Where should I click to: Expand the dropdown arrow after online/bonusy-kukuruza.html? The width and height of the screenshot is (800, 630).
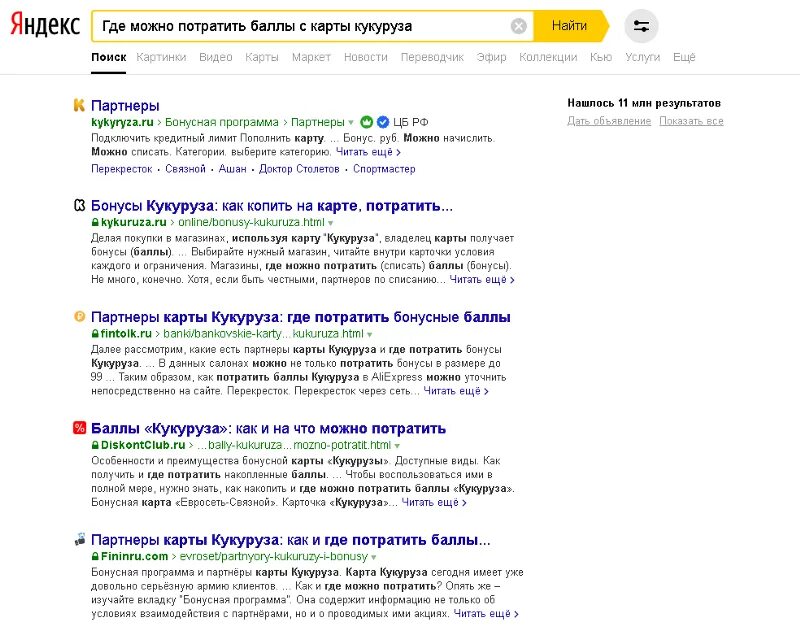point(331,223)
